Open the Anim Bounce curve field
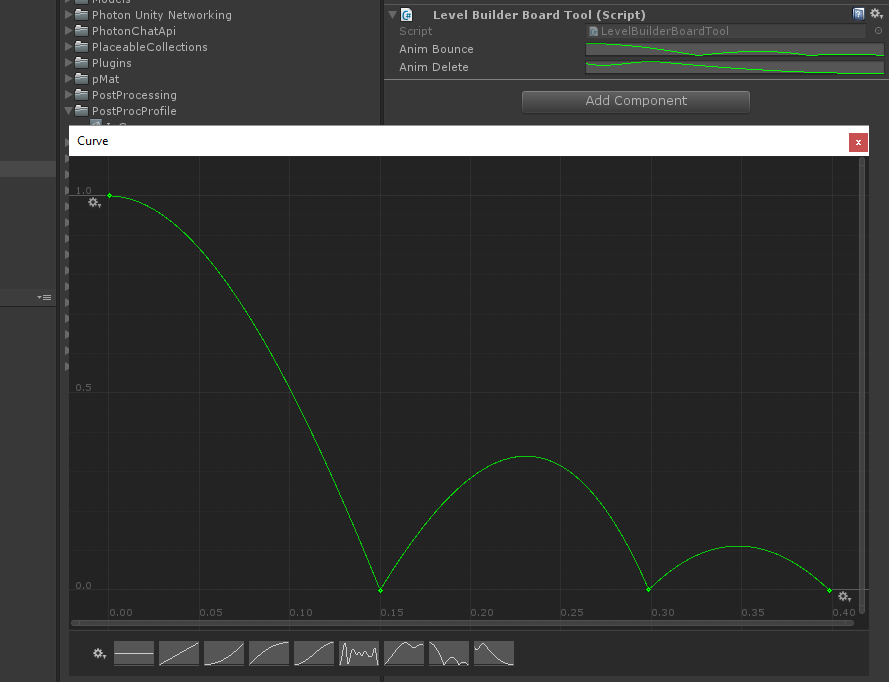Viewport: 889px width, 682px height. coord(734,49)
